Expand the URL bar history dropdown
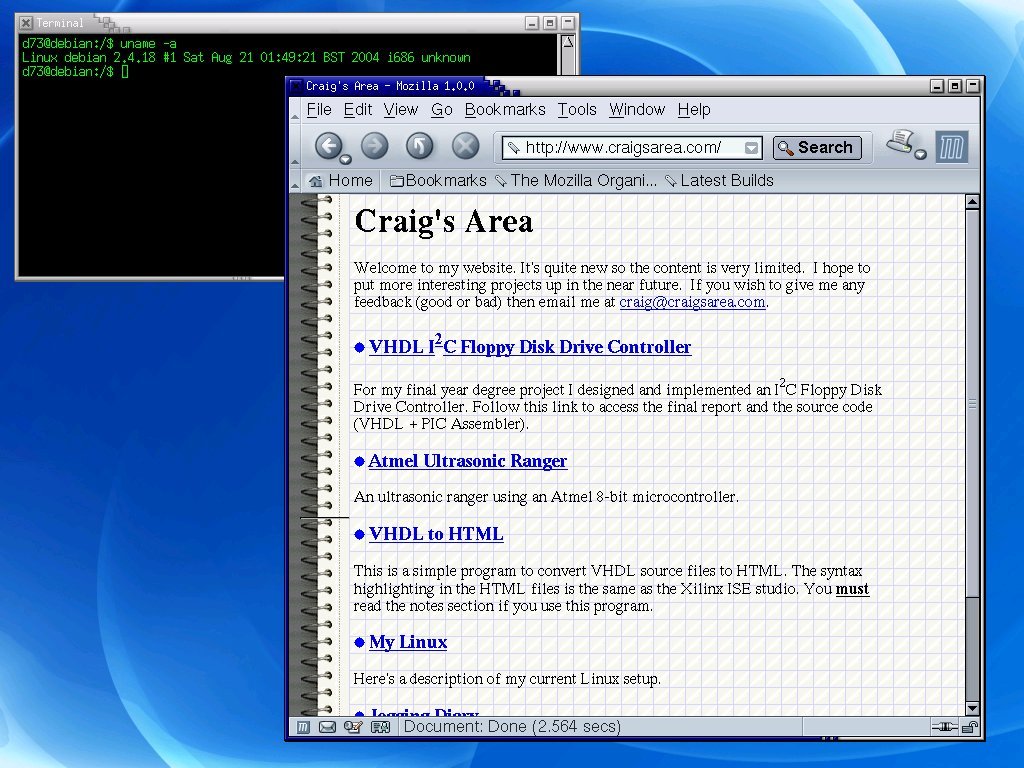This screenshot has width=1024, height=768. pyautogui.click(x=752, y=148)
